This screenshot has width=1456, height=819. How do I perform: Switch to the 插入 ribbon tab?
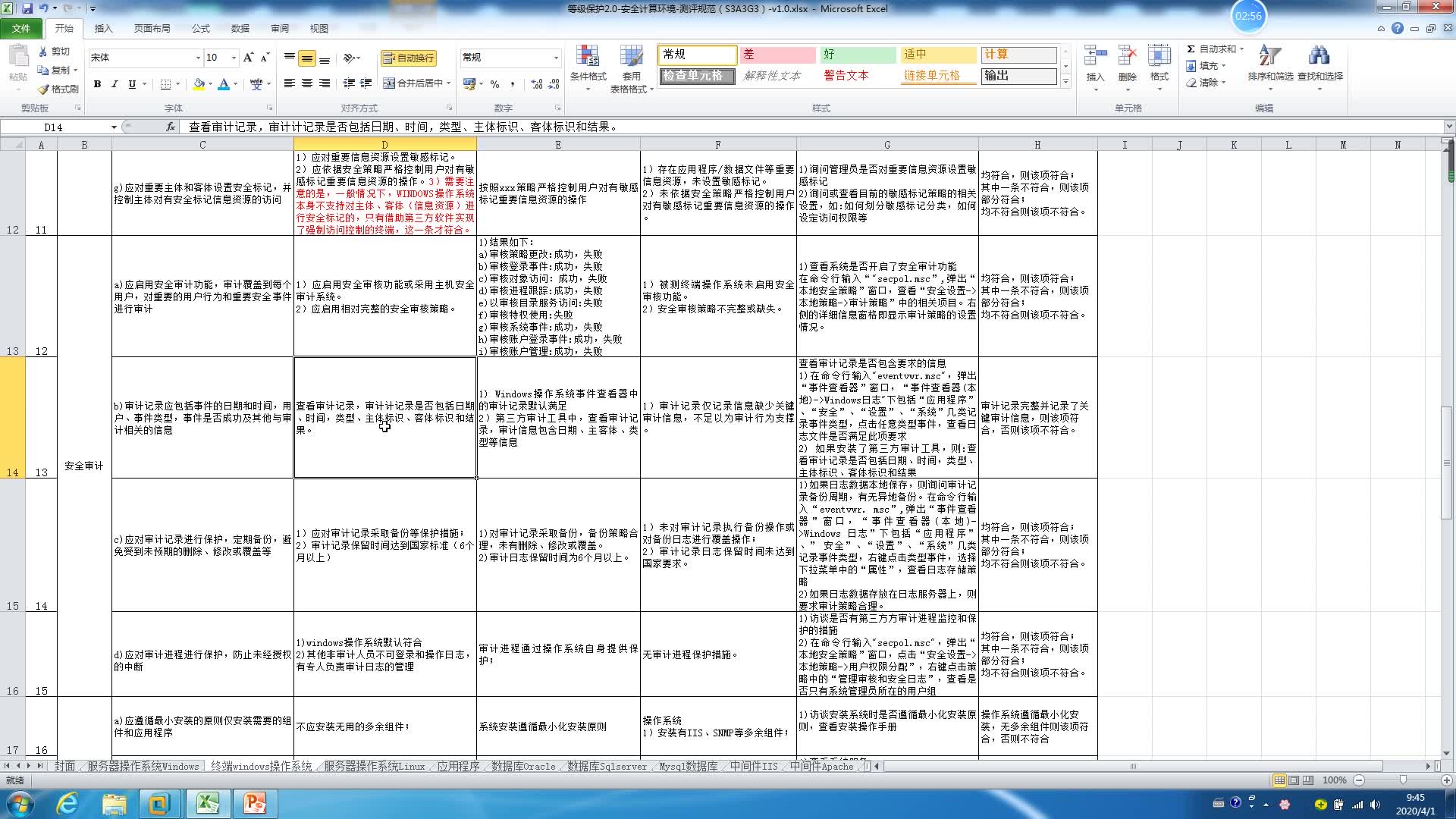click(102, 28)
